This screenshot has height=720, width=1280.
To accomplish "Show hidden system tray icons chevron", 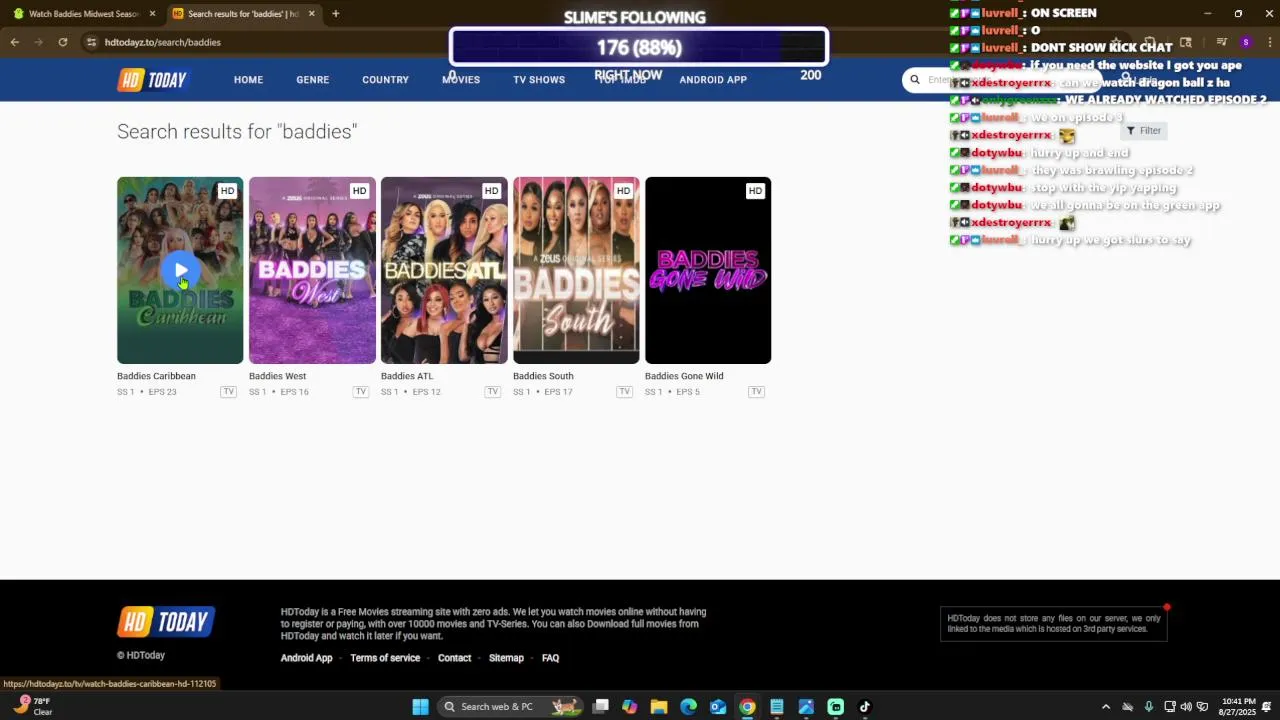I will [x=1105, y=707].
